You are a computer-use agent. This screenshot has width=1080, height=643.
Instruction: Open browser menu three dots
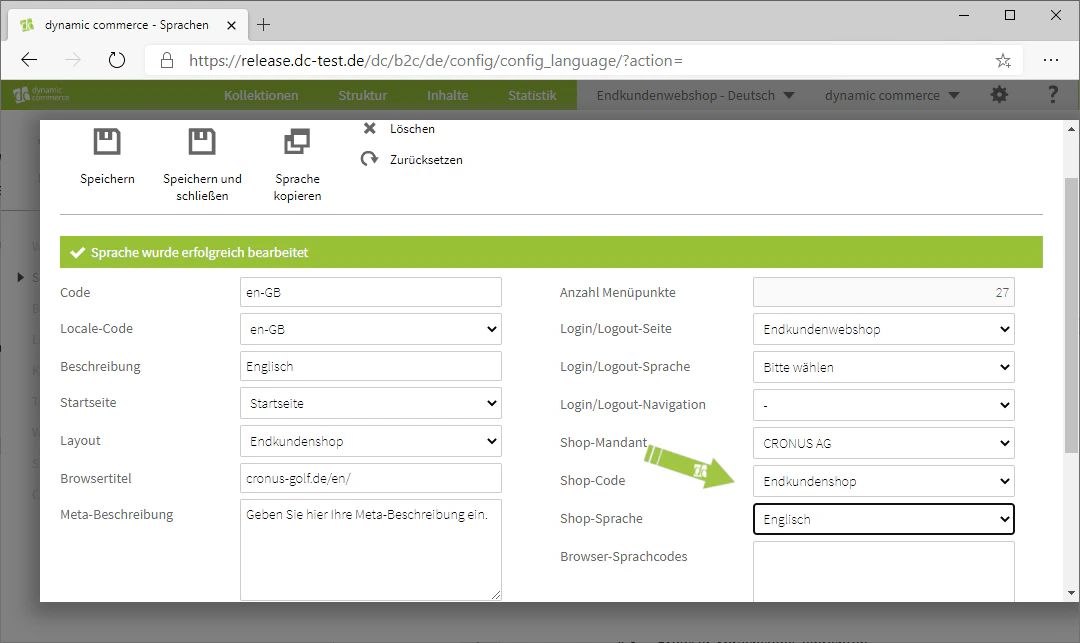click(x=1050, y=61)
